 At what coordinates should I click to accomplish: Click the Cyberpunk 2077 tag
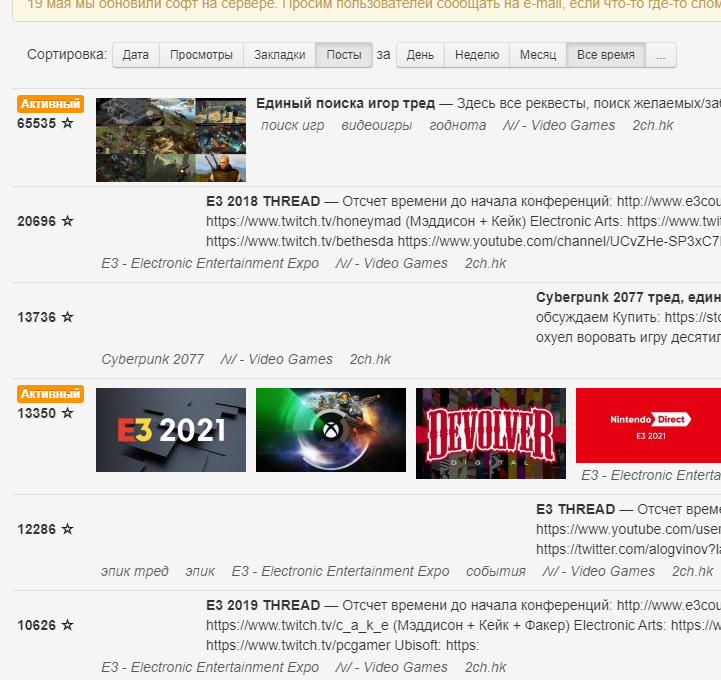coord(153,360)
